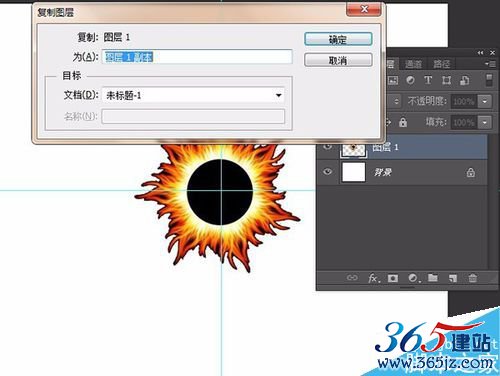Click the lock all icon
This screenshot has width=500, height=376.
(x=403, y=123)
